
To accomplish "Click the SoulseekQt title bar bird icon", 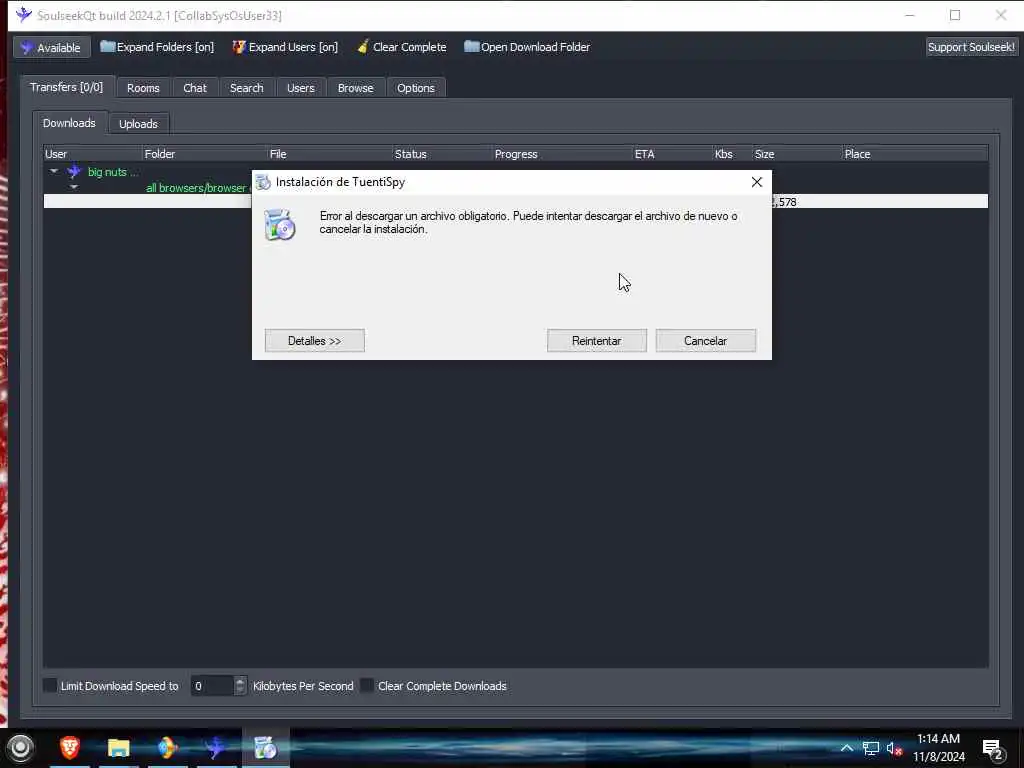I will coord(24,14).
